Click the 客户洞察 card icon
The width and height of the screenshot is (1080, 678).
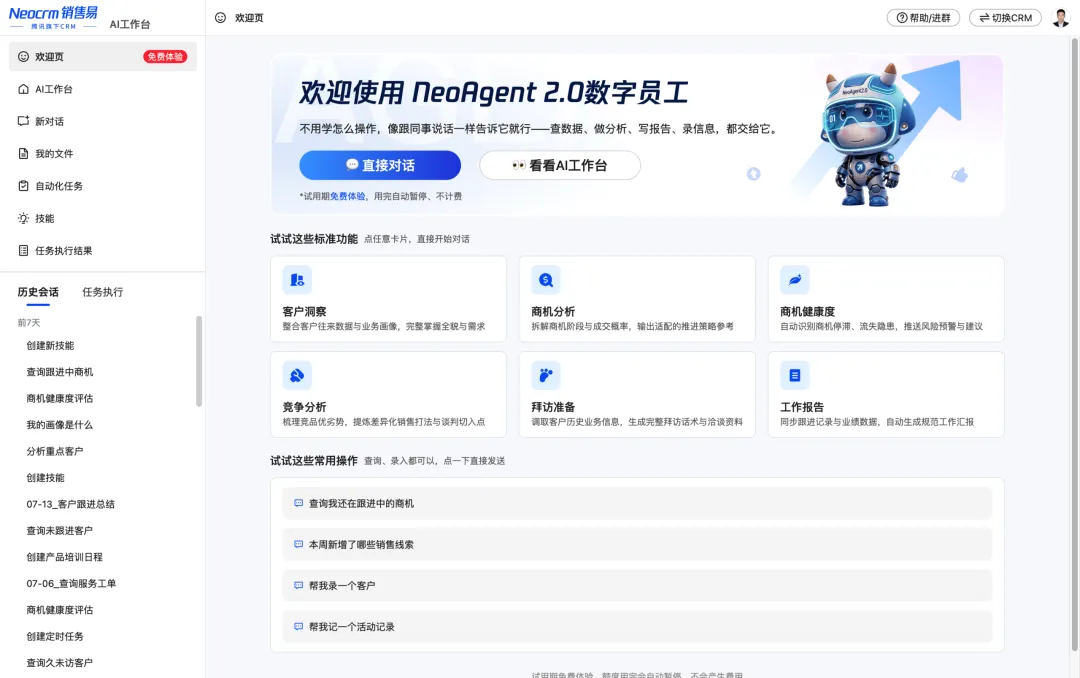pos(297,280)
